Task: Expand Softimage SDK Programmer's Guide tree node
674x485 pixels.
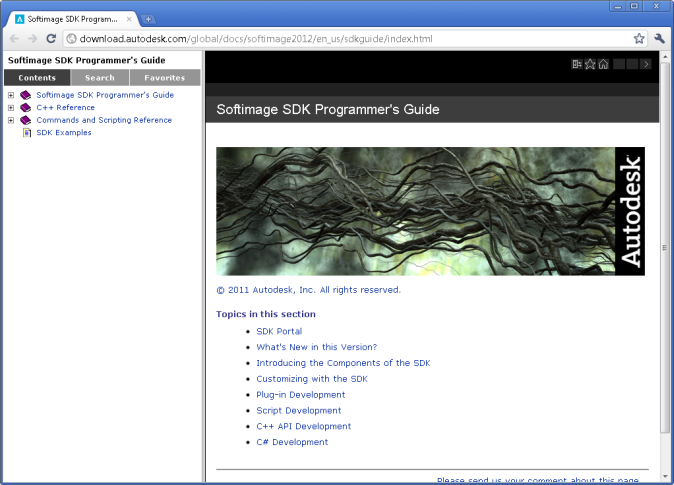Action: point(11,95)
